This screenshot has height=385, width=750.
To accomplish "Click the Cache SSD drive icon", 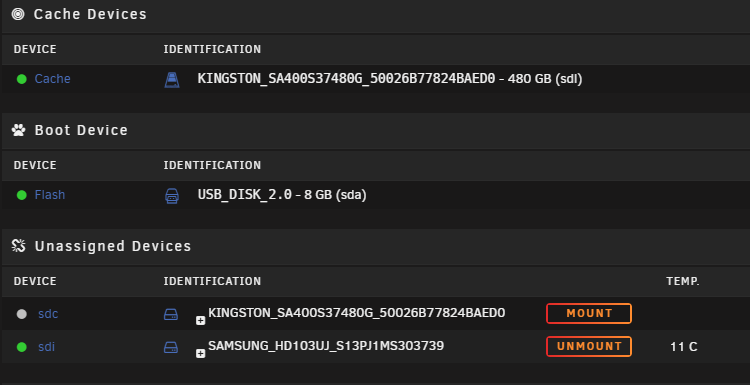I will point(172,79).
